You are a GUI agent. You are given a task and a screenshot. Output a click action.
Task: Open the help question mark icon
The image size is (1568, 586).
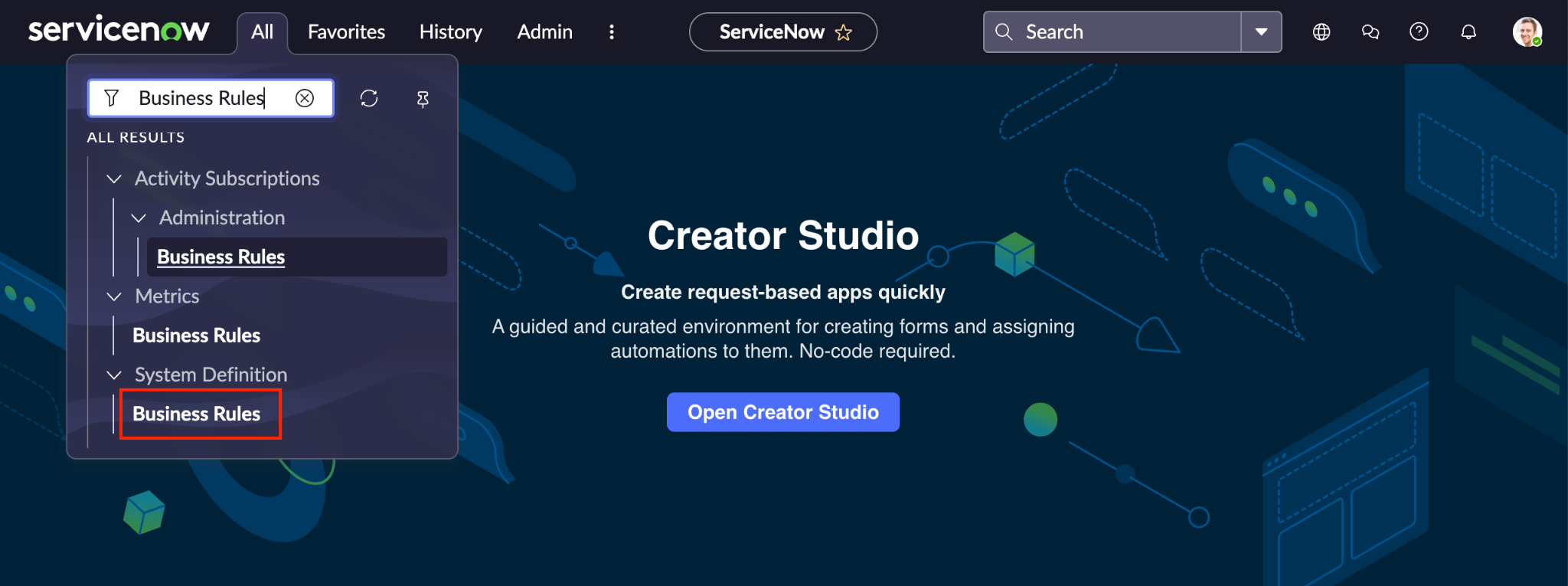tap(1419, 31)
